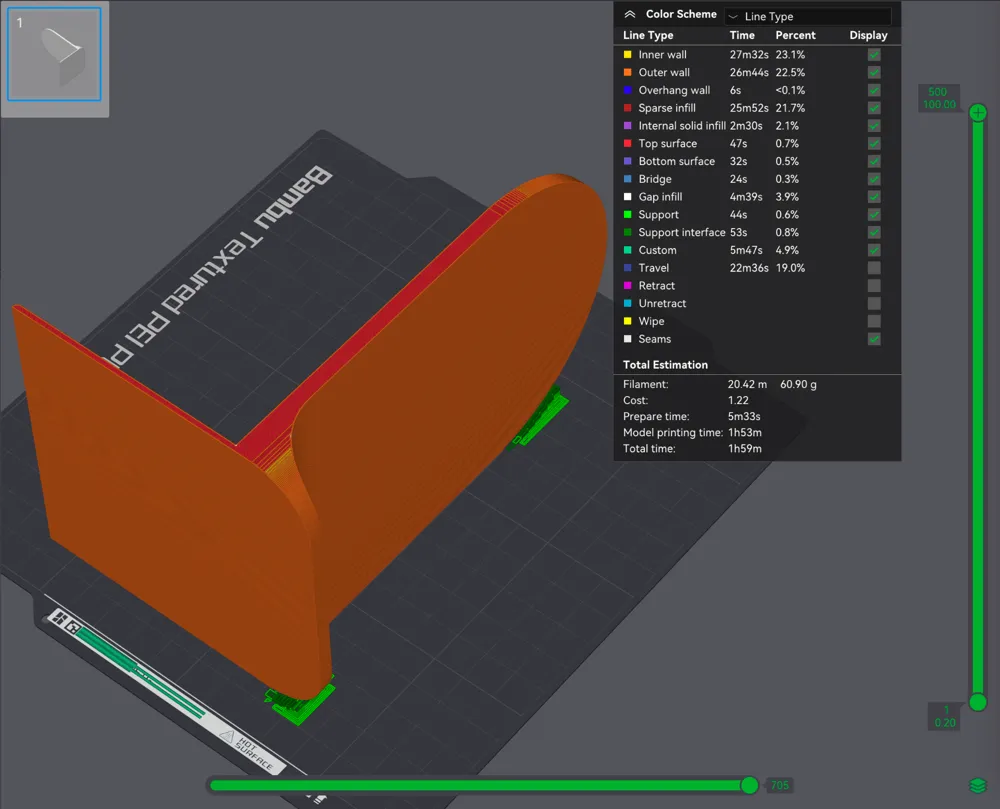Click the horizontal step slider handle
This screenshot has width=1000, height=809.
(750, 785)
